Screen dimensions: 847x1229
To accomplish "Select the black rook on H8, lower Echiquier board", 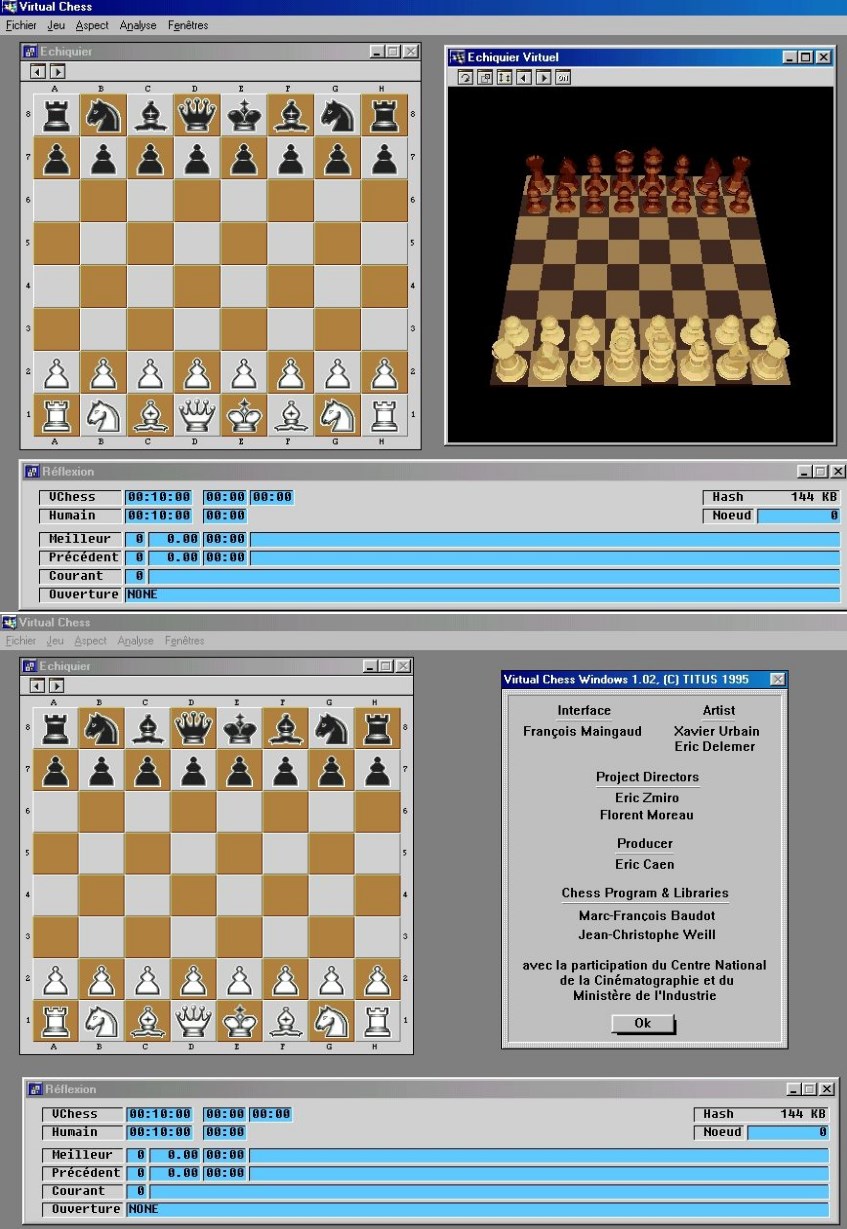I will tap(377, 728).
